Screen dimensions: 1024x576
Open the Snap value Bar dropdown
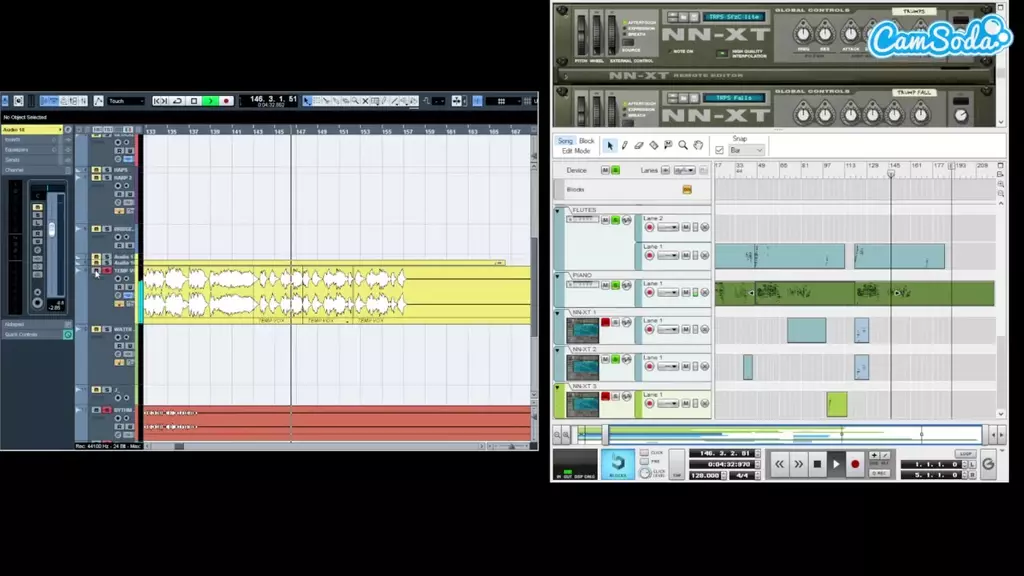coord(746,150)
